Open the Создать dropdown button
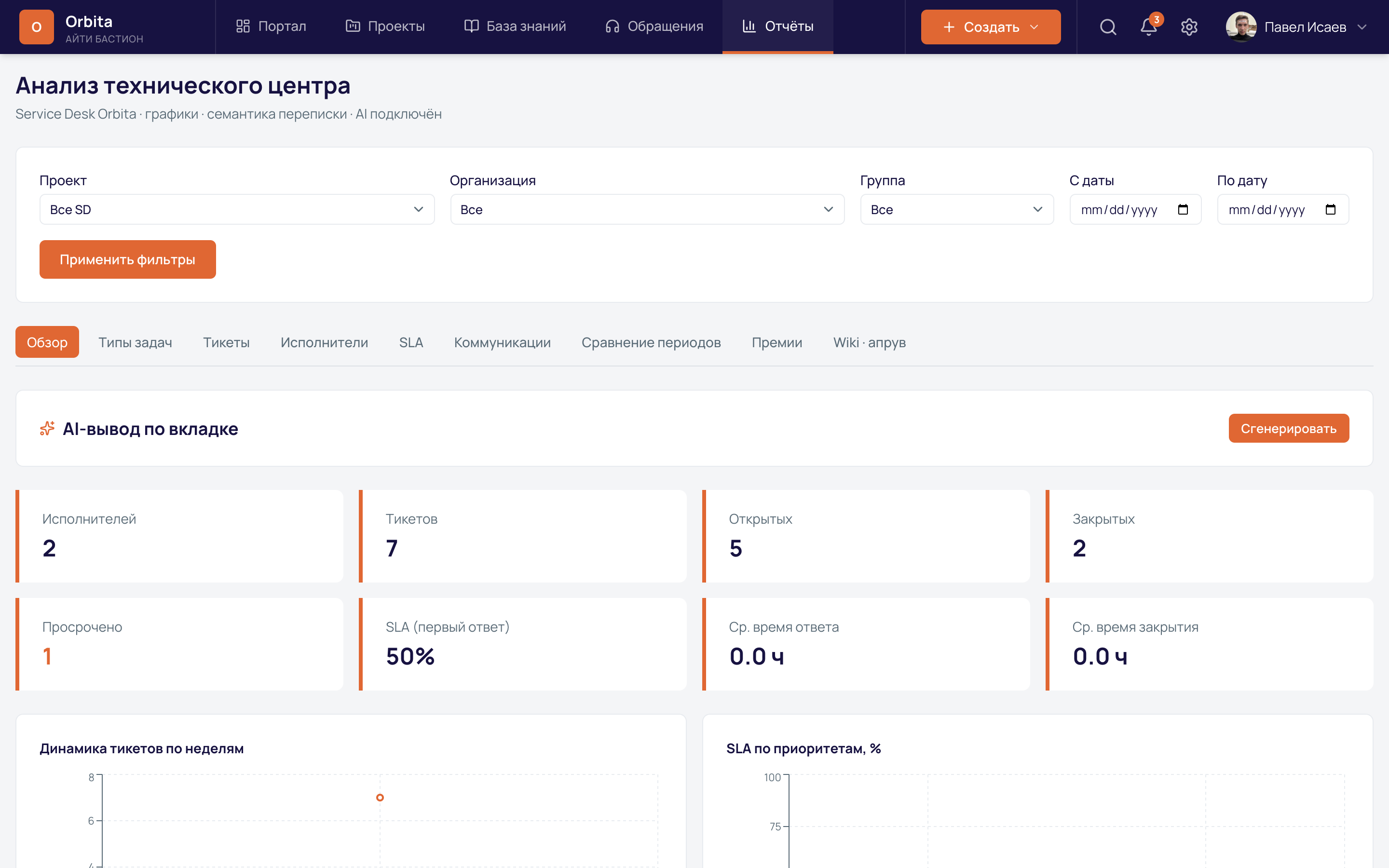Image resolution: width=1389 pixels, height=868 pixels. [x=991, y=27]
